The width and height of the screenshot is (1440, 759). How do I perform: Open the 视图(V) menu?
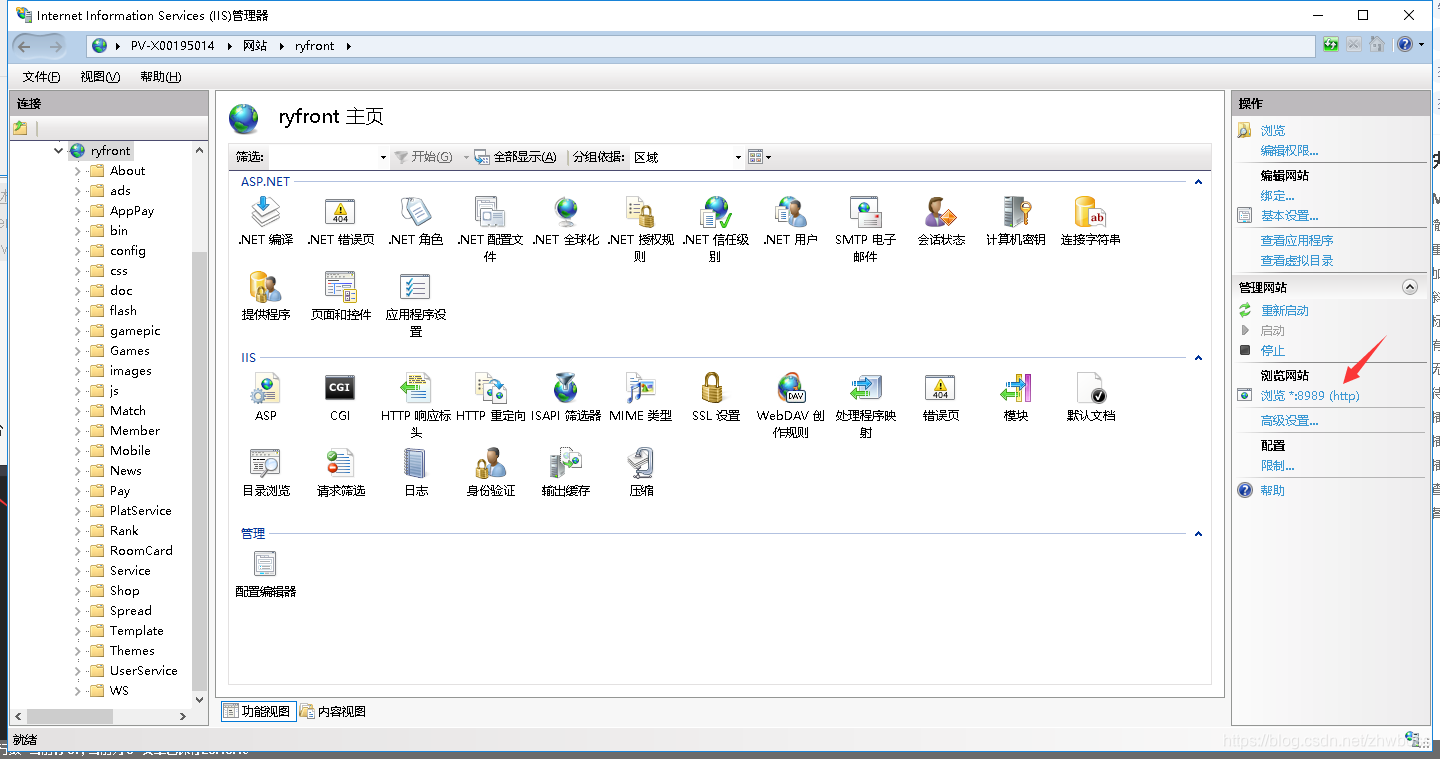tap(100, 77)
